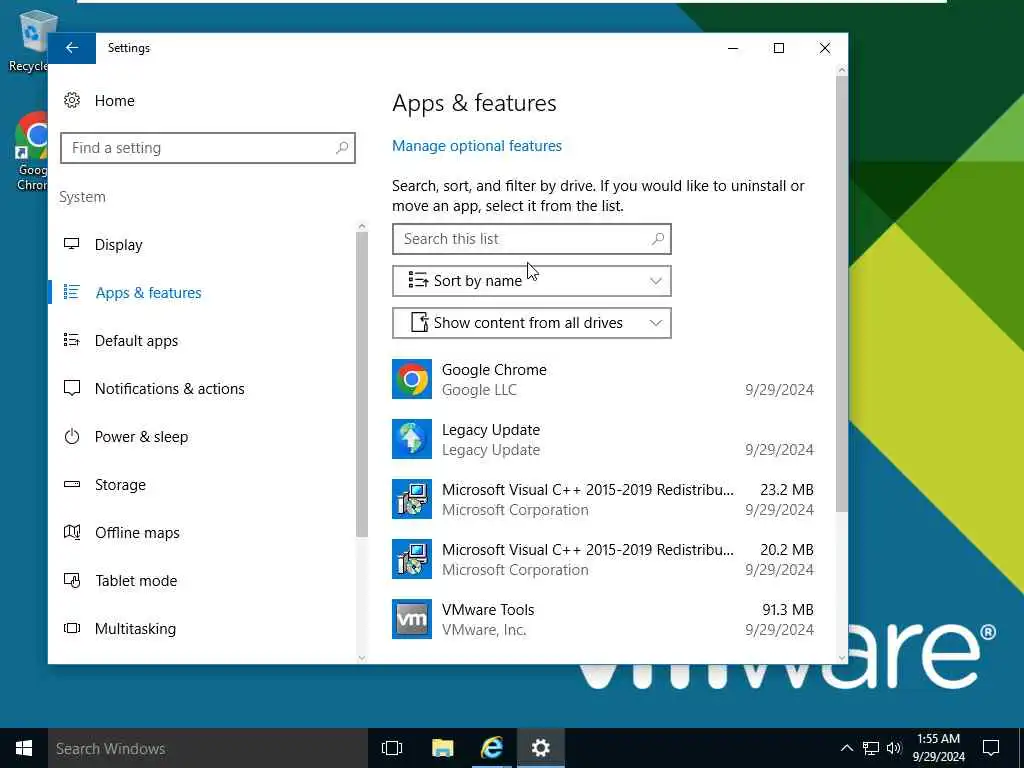Select the Google Chrome app name
Viewport: 1024px width, 768px height.
point(494,370)
